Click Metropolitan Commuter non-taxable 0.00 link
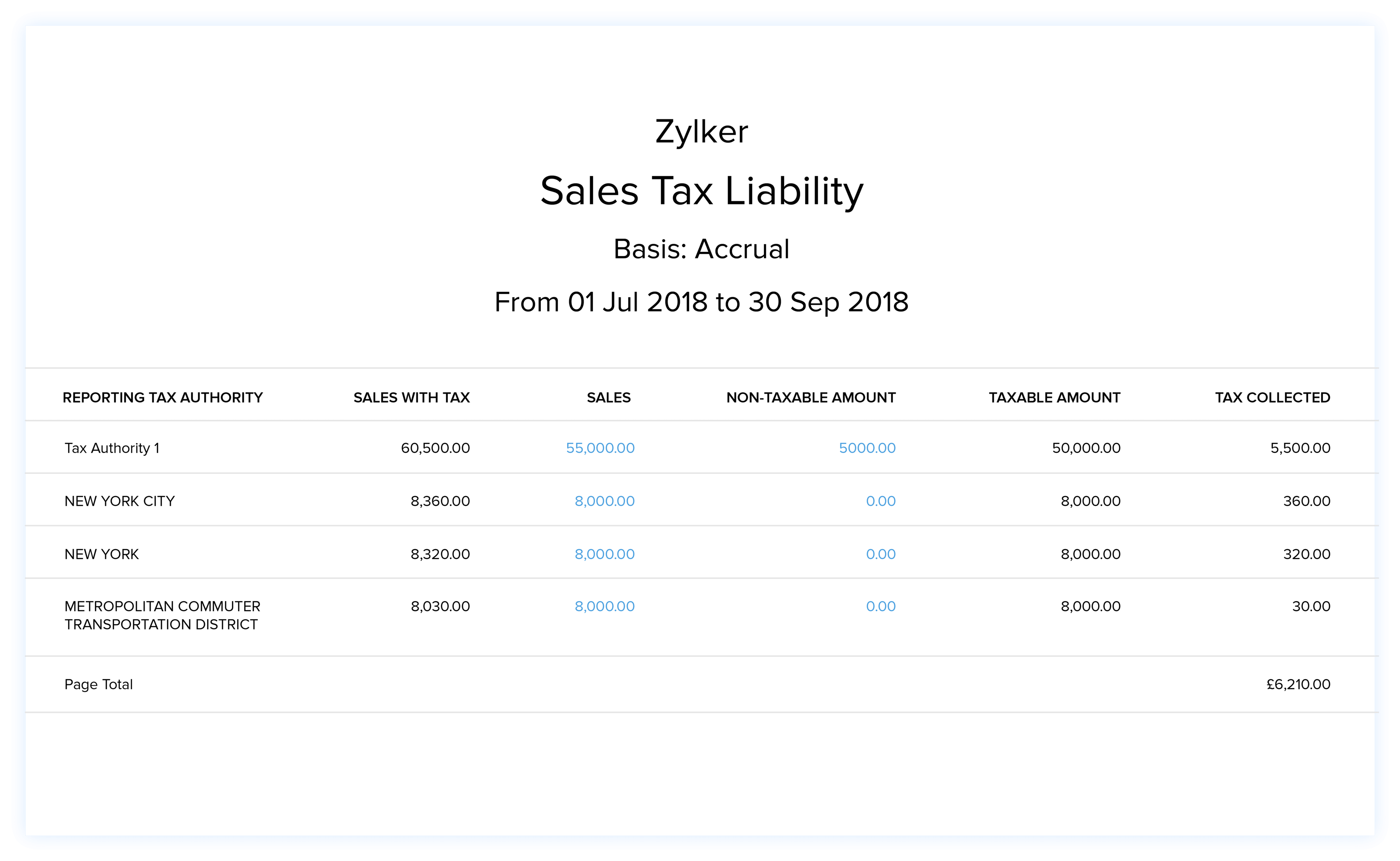 [880, 606]
